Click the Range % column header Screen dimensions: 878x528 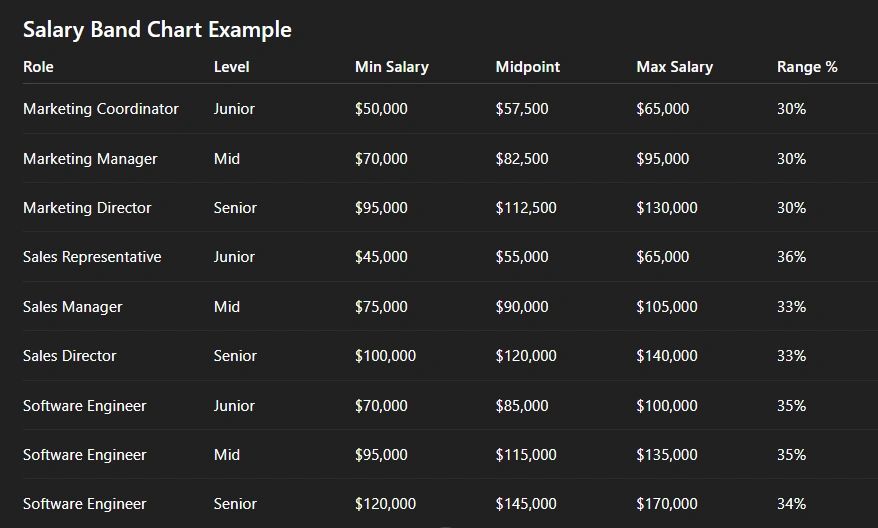point(807,67)
